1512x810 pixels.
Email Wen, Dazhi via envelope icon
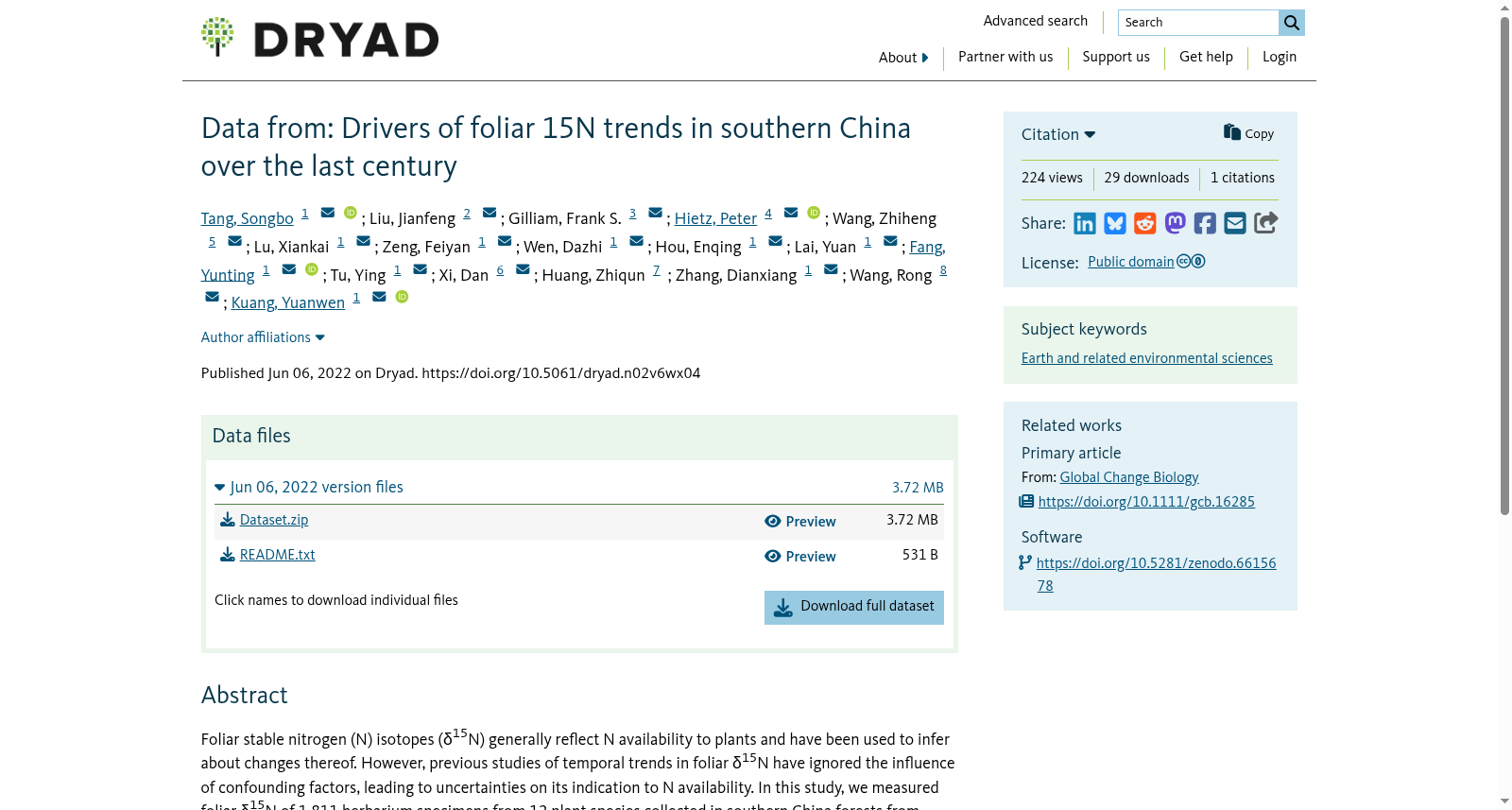pos(636,241)
